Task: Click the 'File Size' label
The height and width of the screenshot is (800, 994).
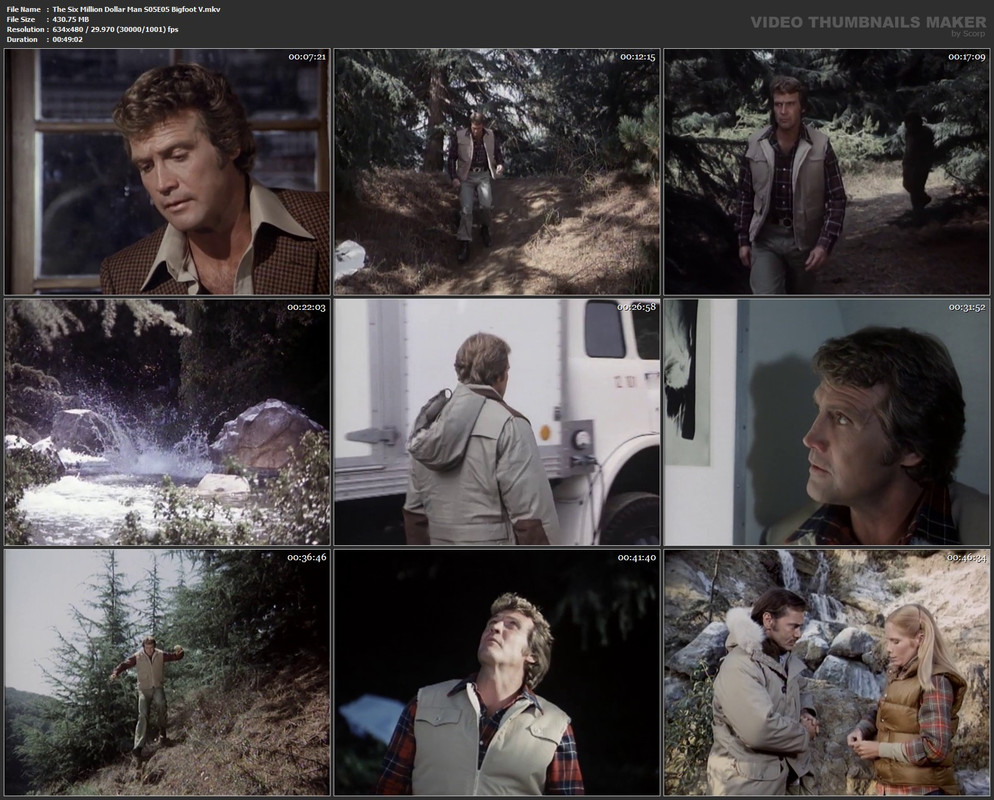Action: click(21, 19)
